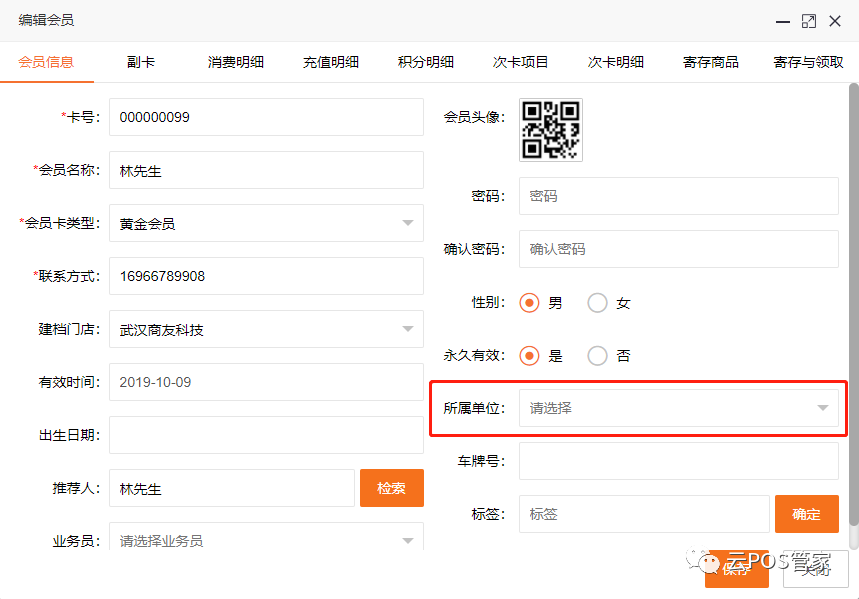This screenshot has height=599, width=859.
Task: Click the 卡号 input field
Action: [x=266, y=117]
